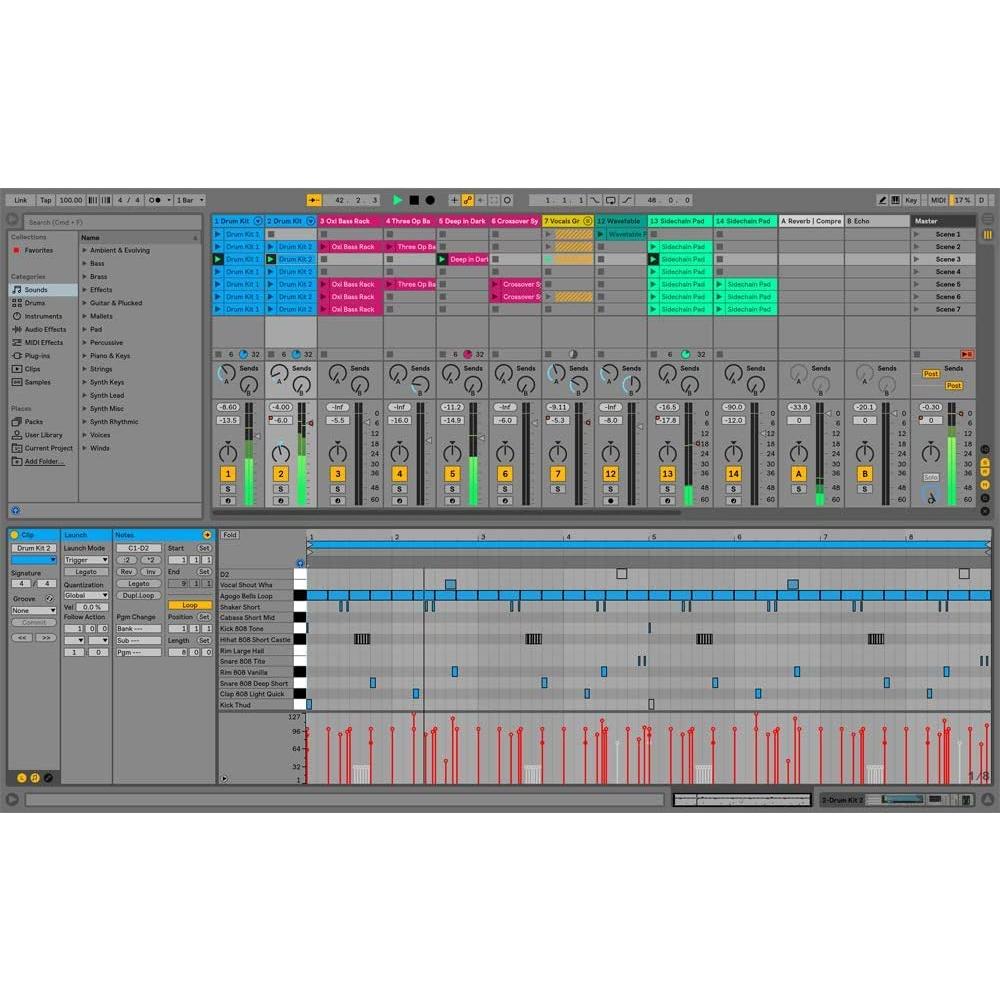Open the Quantization Global dropdown

[x=86, y=595]
